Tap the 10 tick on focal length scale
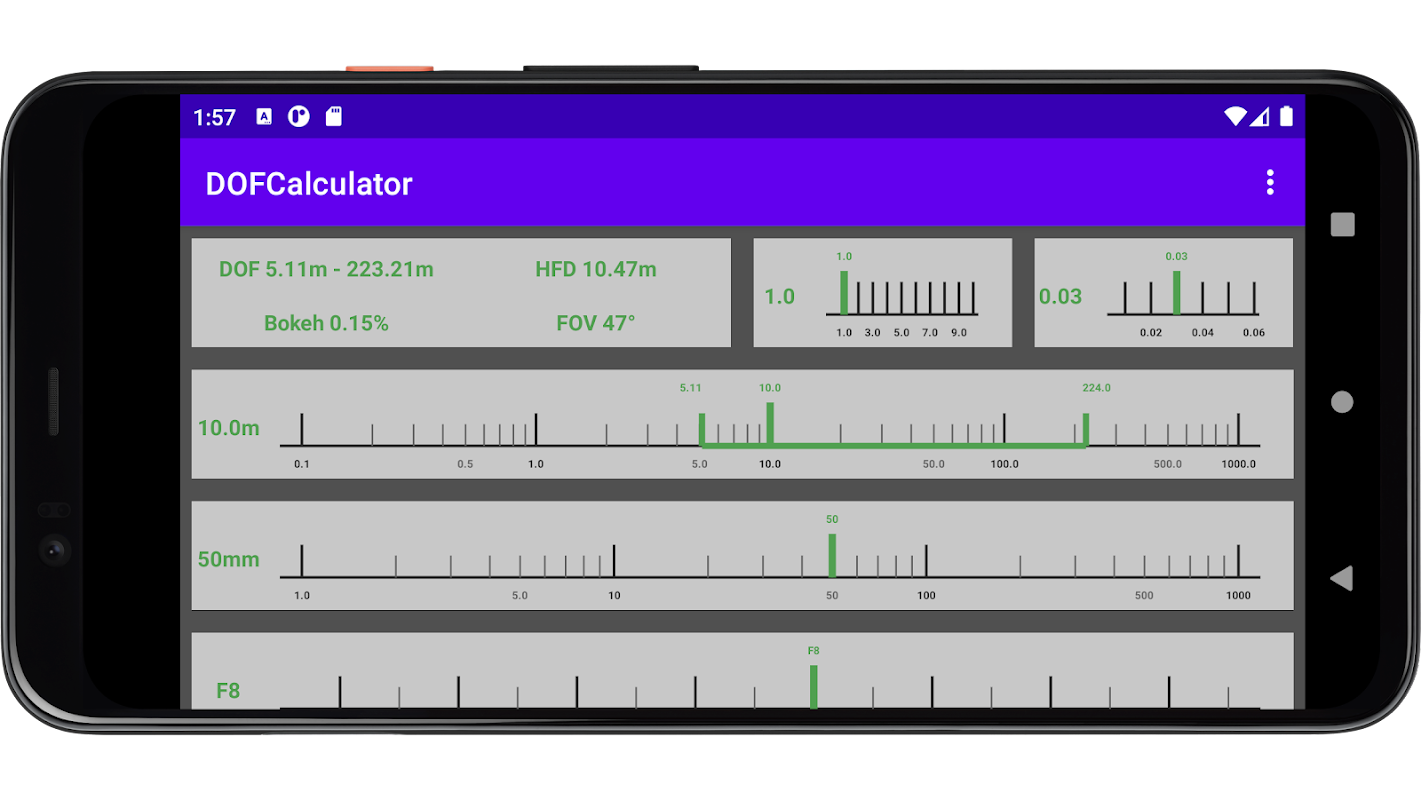 614,560
